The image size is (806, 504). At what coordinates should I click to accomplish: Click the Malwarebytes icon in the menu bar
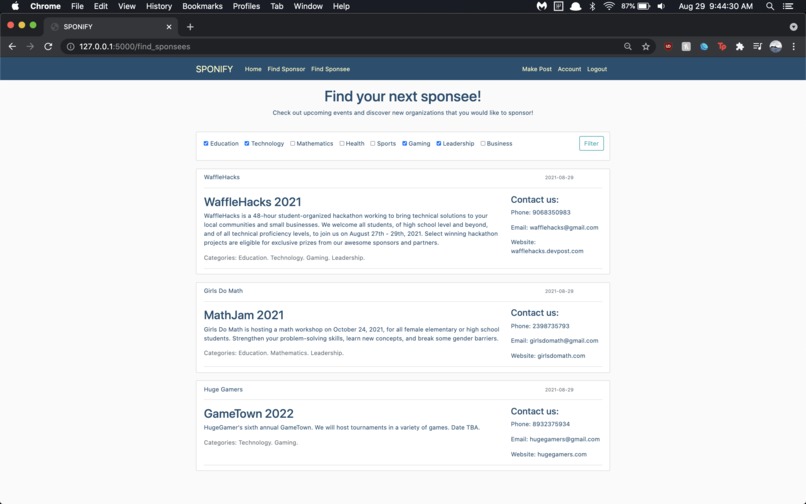tap(542, 6)
